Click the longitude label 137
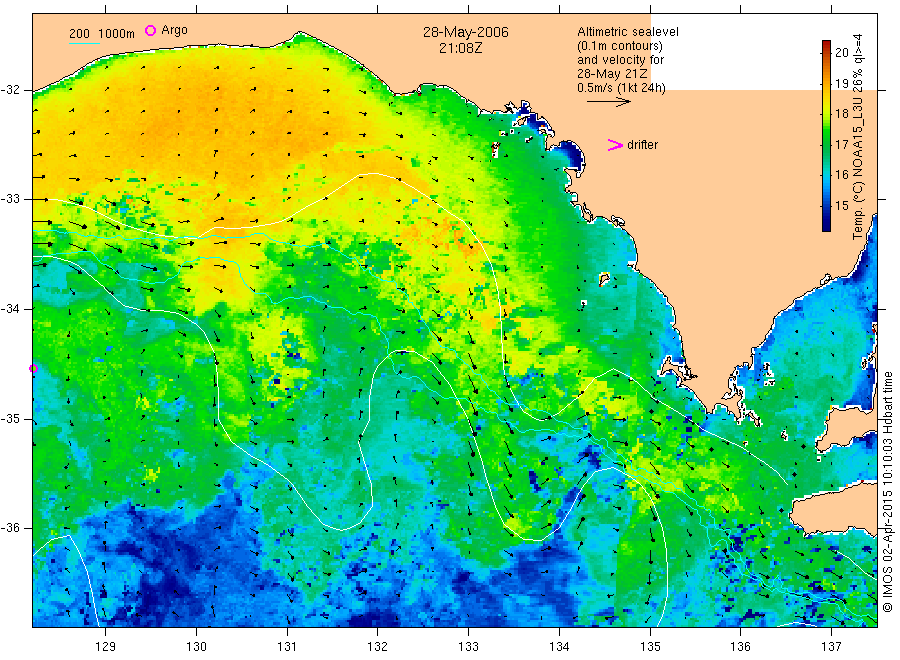This screenshot has width=900, height=660. 831,647
